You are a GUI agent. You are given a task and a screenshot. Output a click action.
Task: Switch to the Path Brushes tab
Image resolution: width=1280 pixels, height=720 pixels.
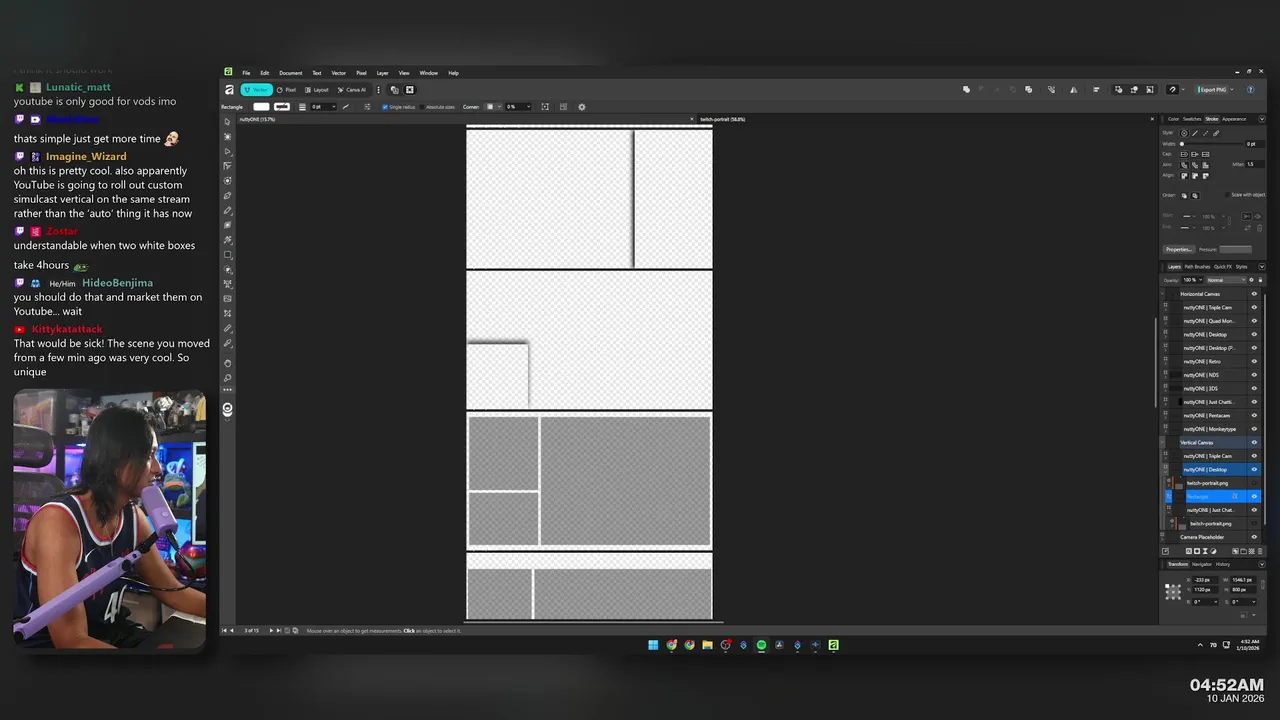tap(1197, 267)
